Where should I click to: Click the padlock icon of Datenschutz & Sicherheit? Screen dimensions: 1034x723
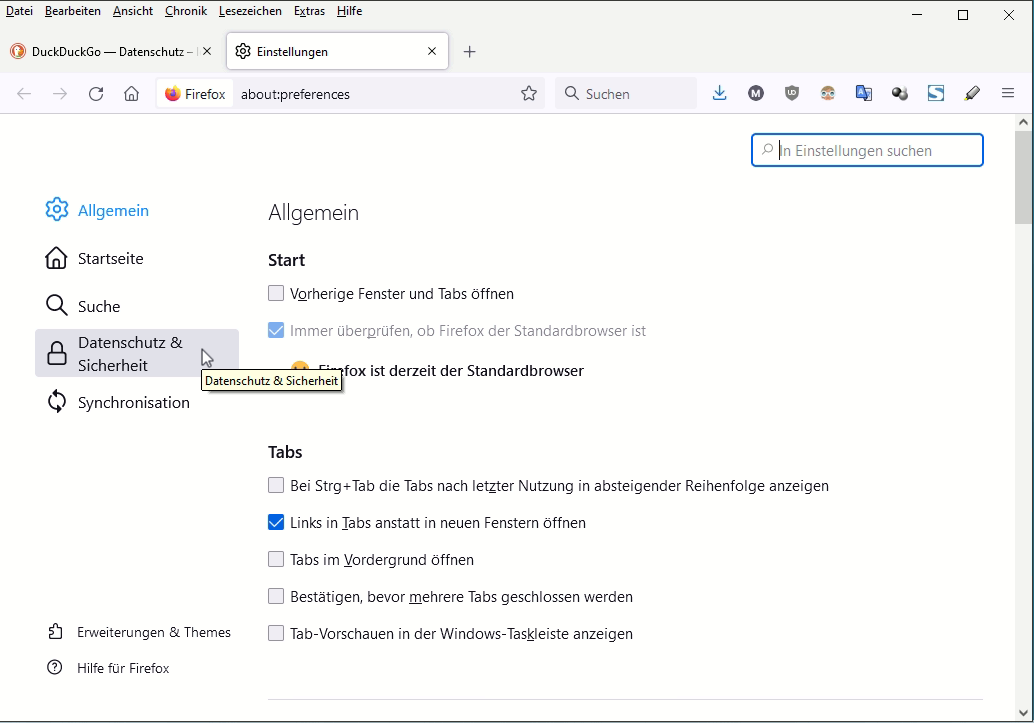click(x=57, y=354)
